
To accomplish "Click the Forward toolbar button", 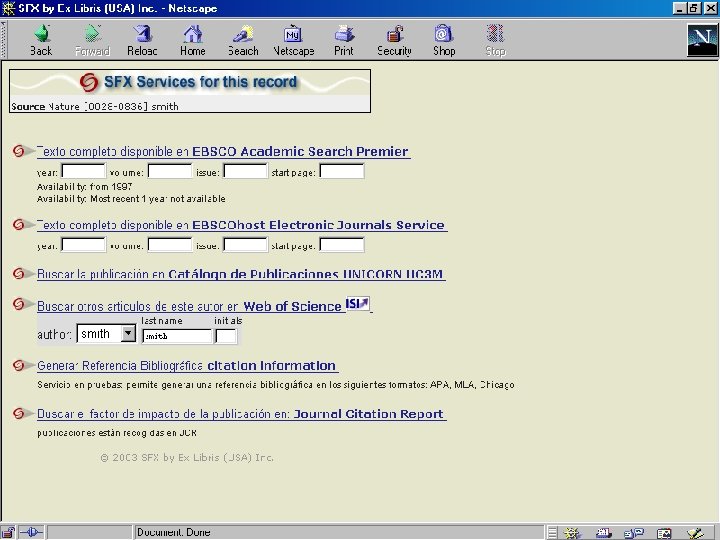I will 92,40.
